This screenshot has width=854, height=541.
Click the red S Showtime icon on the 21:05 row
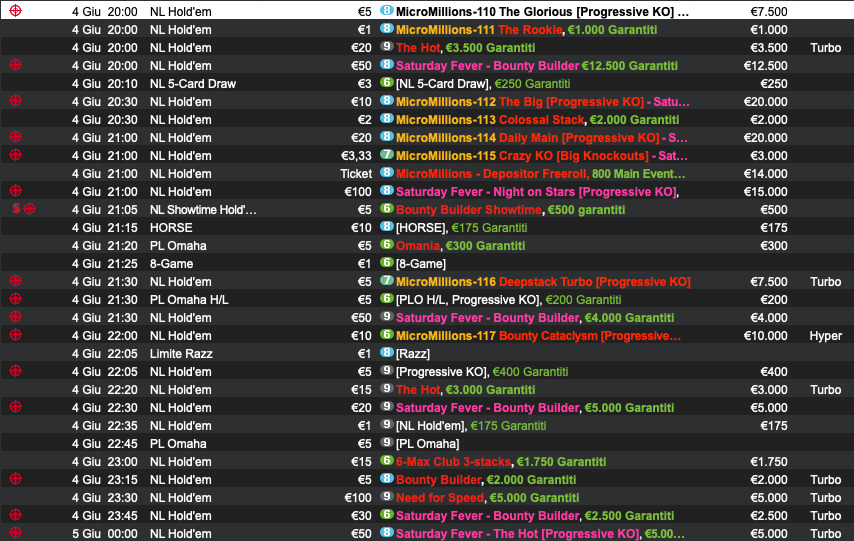pos(16,209)
